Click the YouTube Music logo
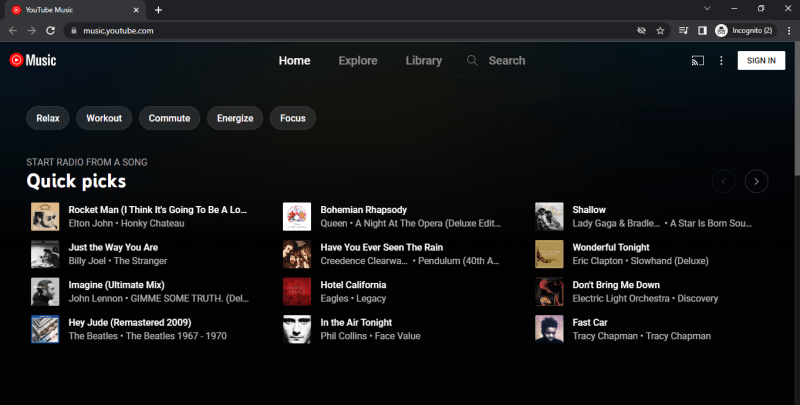Screen dimensions: 800x405 pyautogui.click(x=33, y=60)
